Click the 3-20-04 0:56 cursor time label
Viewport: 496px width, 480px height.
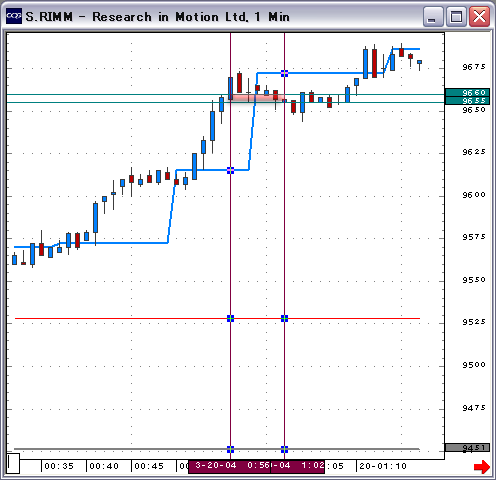pyautogui.click(x=229, y=466)
